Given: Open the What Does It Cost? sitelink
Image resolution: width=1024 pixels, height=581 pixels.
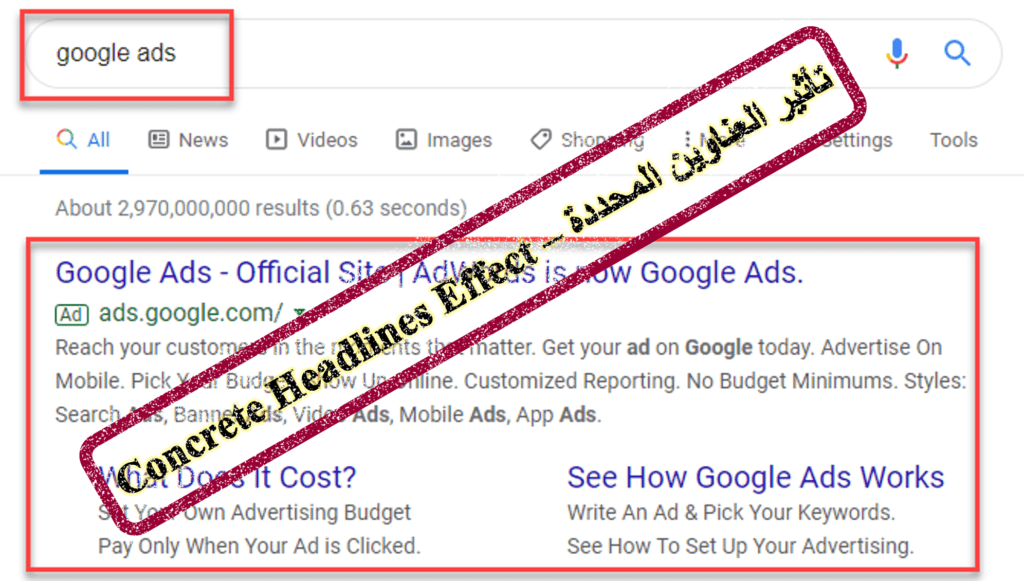Looking at the screenshot, I should (227, 477).
